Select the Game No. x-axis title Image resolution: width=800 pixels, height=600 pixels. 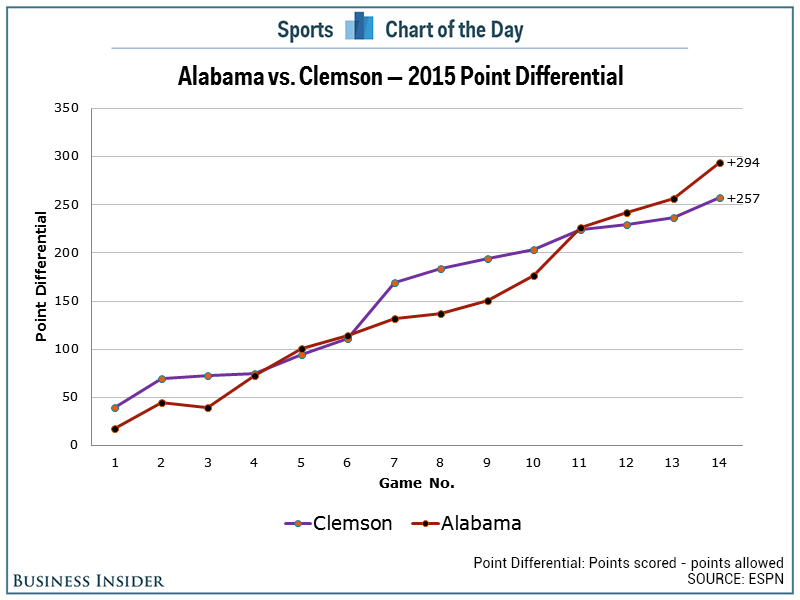pos(417,483)
